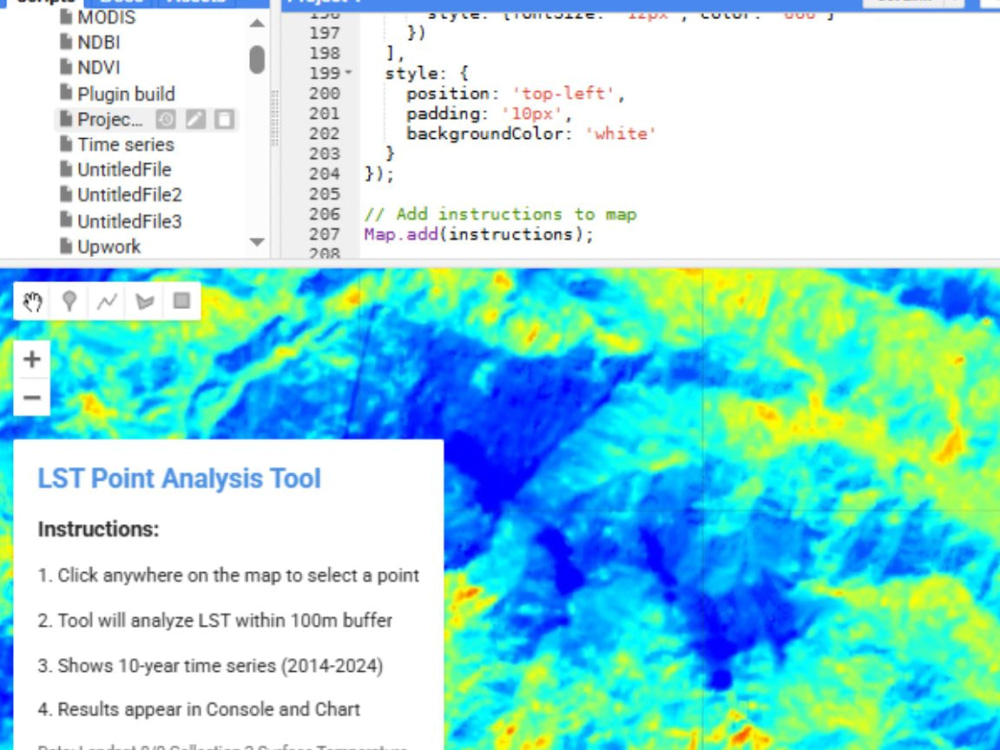
Task: Open the Time series script
Action: tap(126, 145)
